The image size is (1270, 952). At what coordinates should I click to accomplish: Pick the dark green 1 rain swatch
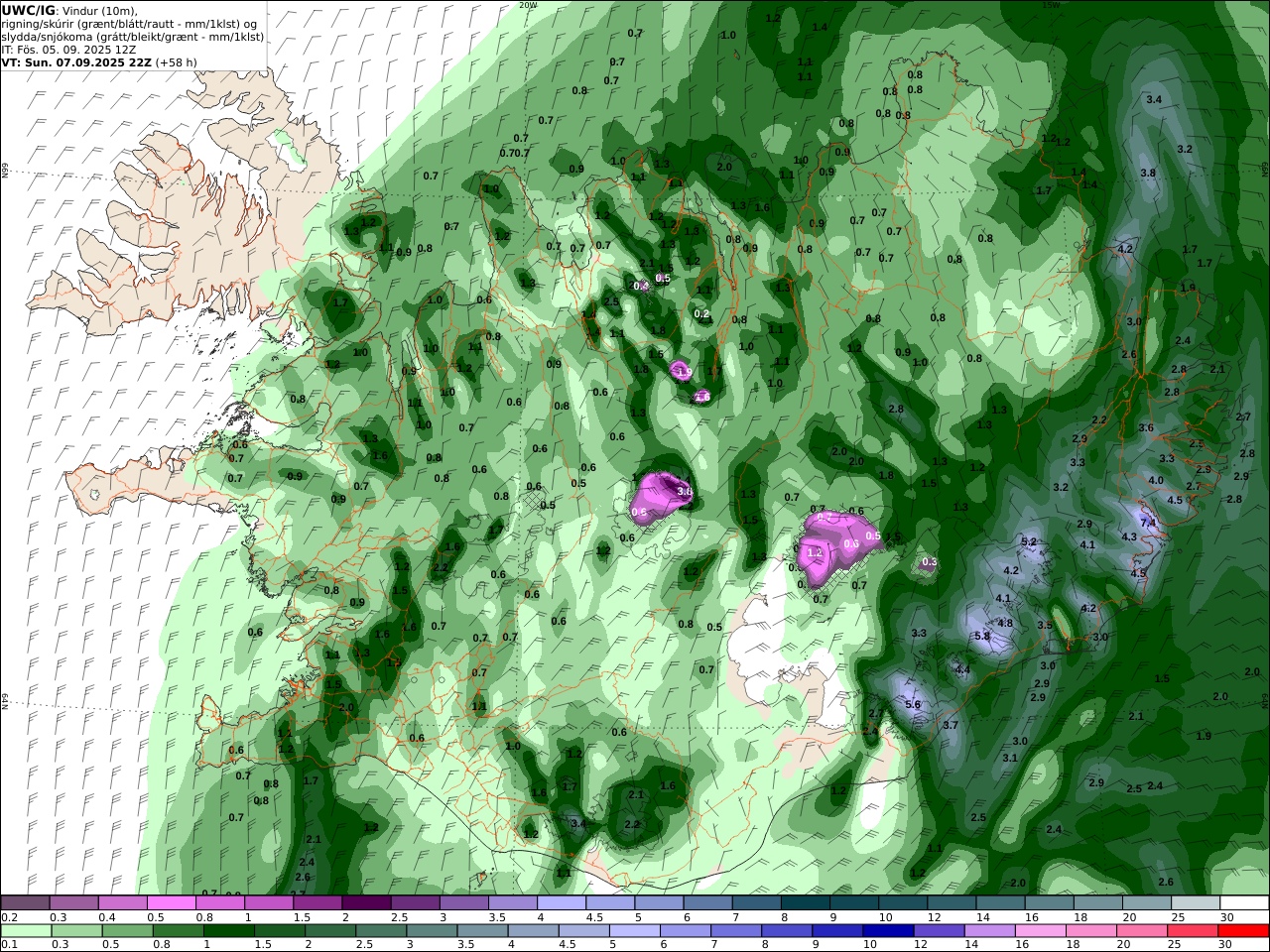click(x=228, y=931)
